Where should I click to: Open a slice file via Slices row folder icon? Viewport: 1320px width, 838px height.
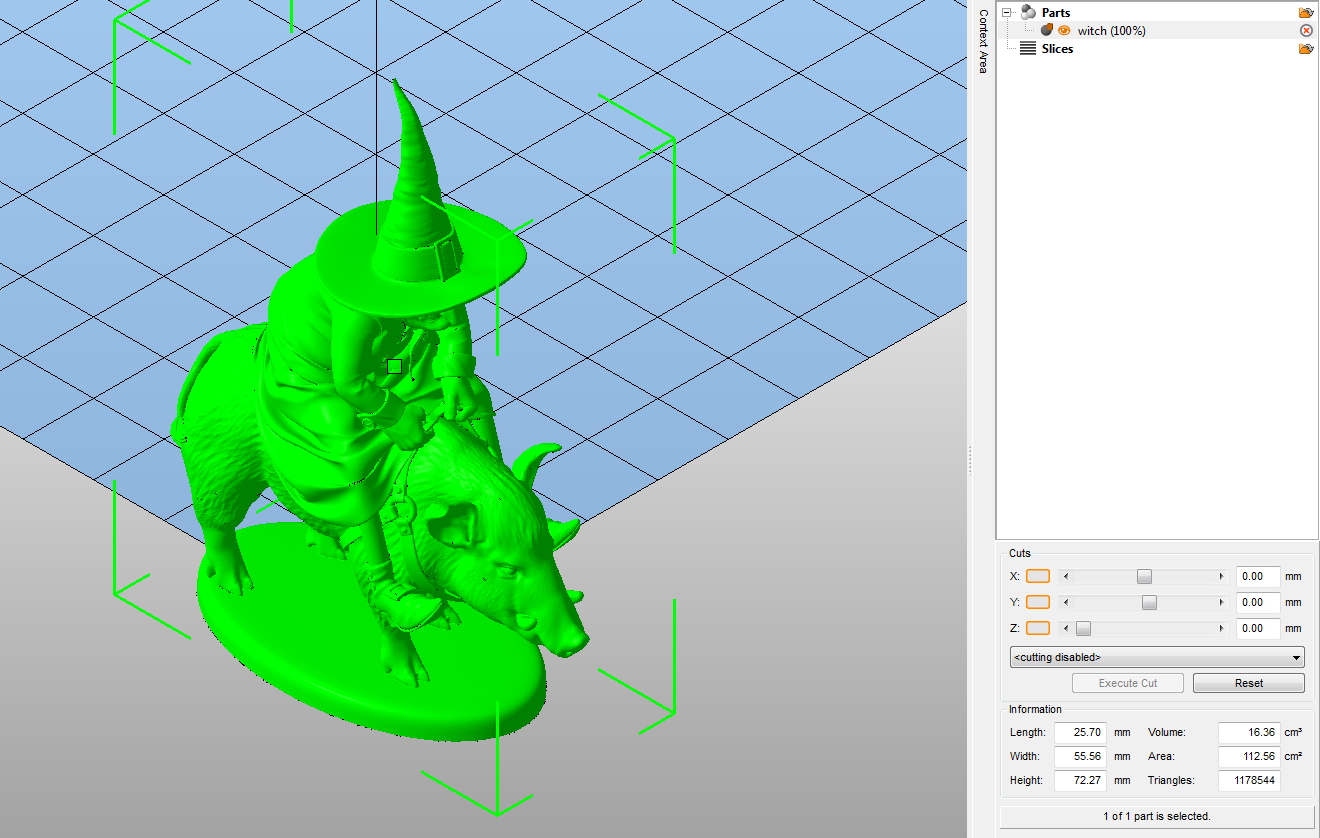(1306, 49)
